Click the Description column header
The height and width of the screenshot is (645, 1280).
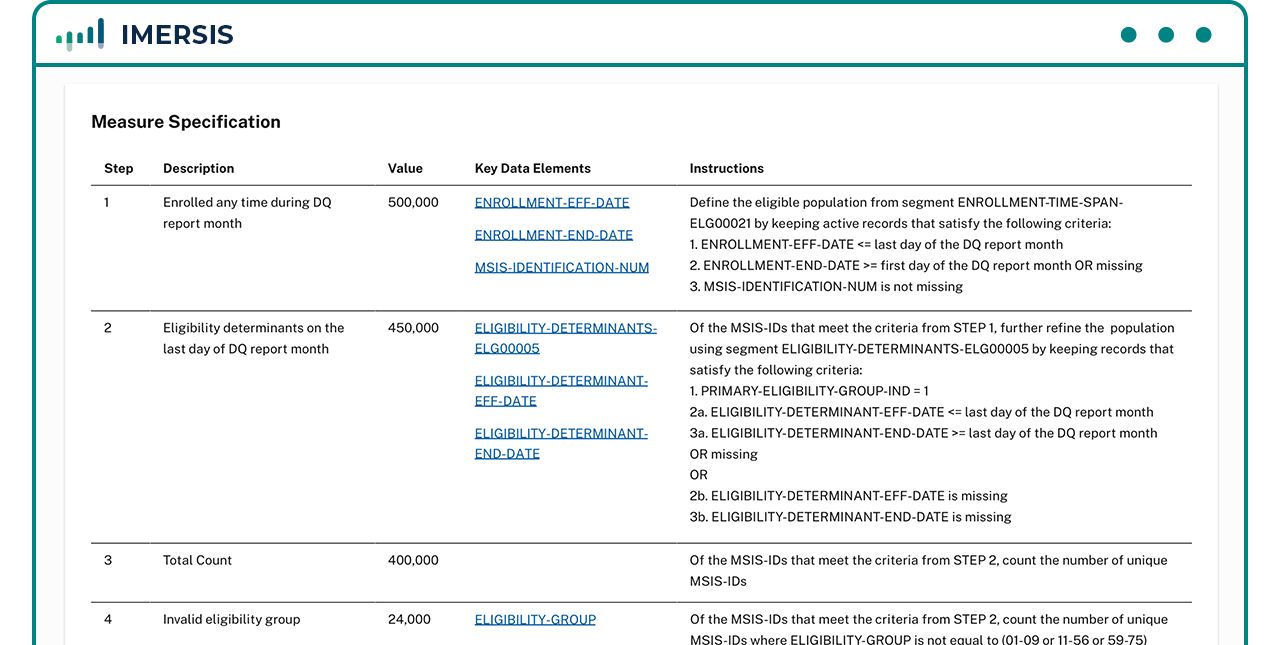pyautogui.click(x=199, y=168)
